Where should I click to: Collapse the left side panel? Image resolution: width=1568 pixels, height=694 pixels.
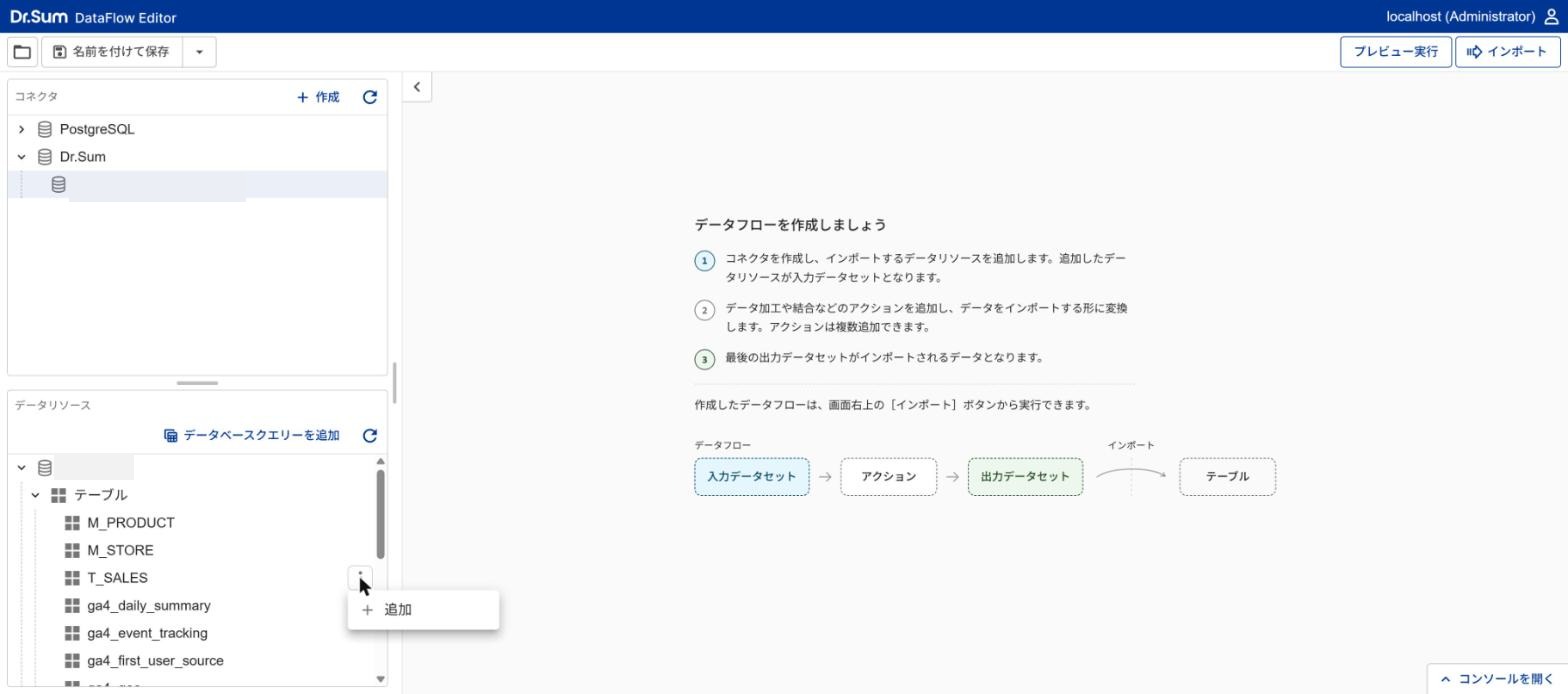point(417,87)
